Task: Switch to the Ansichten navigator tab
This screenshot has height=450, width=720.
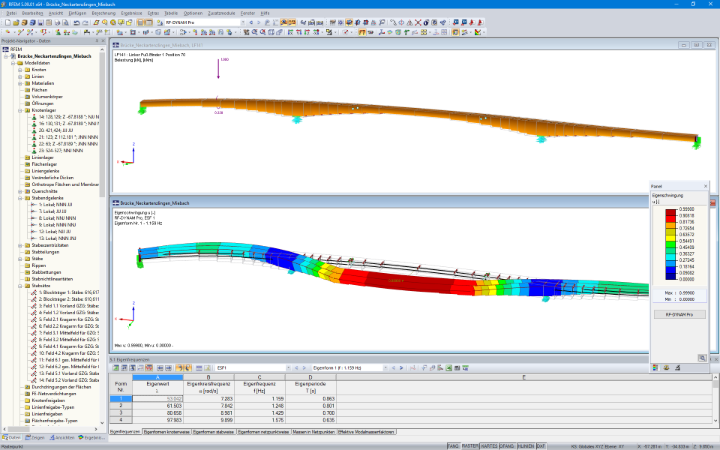Action: coord(62,438)
